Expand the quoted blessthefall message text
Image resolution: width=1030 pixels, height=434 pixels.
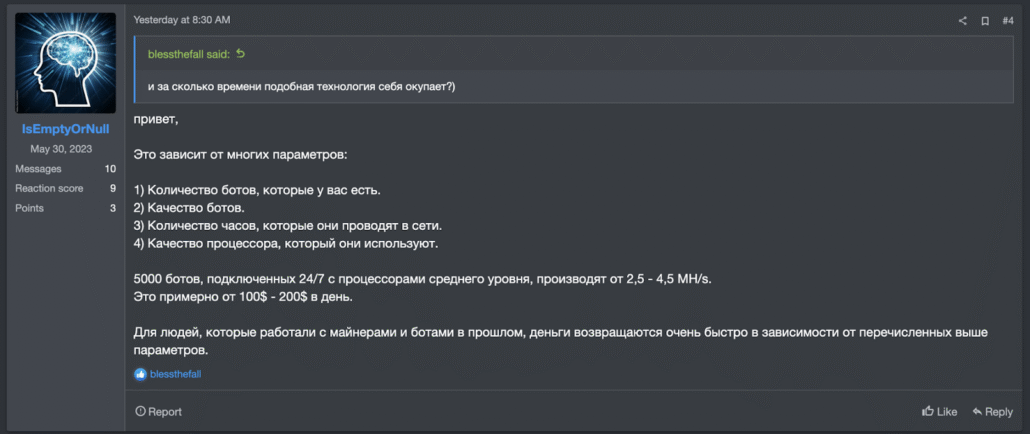coord(302,86)
